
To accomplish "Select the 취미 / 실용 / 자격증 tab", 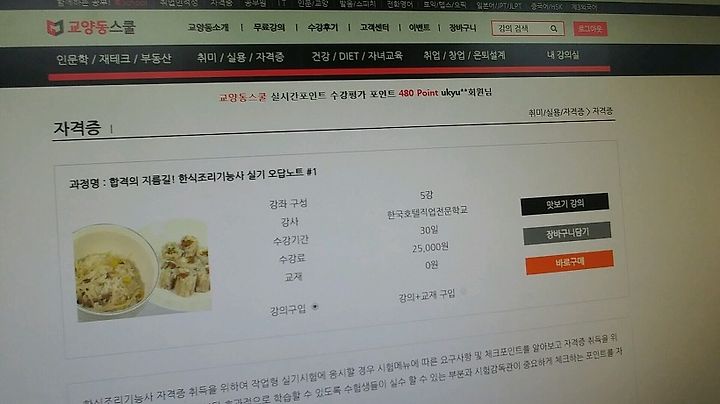I will tap(240, 57).
